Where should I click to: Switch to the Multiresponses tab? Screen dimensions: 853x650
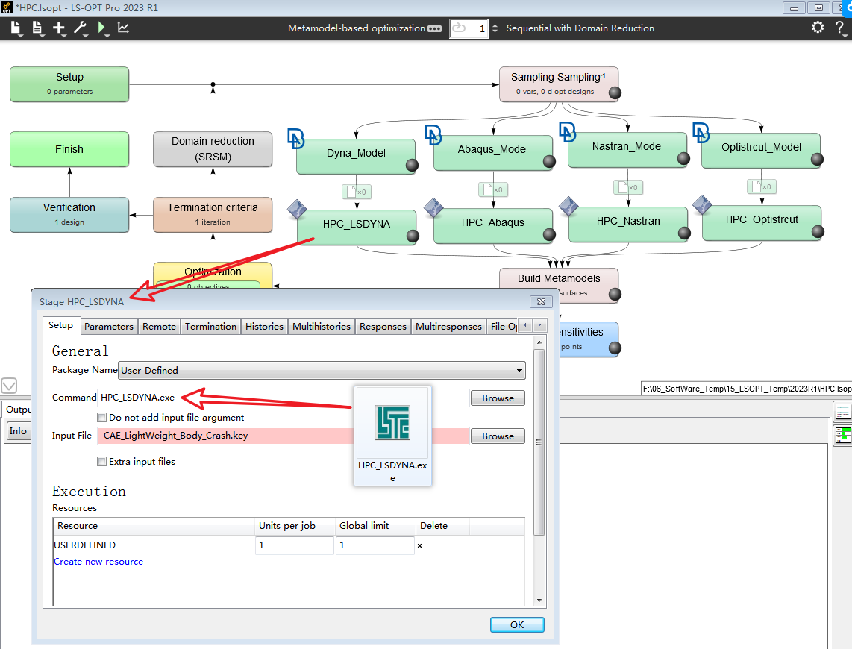[x=449, y=327]
